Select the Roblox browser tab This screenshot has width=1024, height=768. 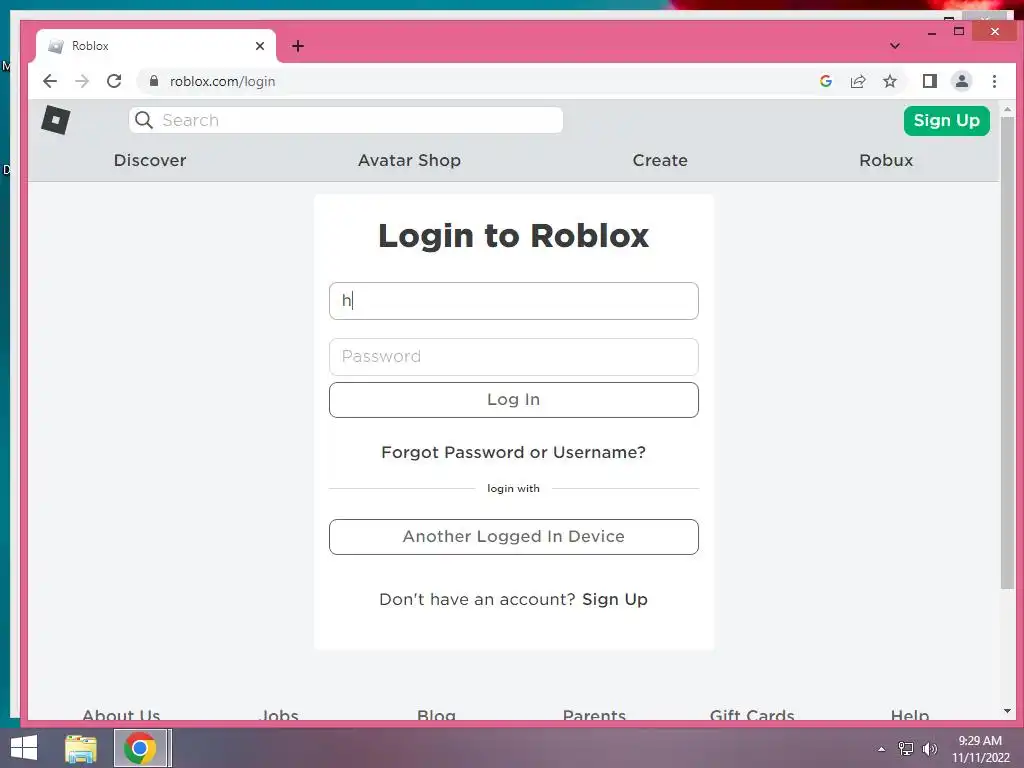[155, 46]
